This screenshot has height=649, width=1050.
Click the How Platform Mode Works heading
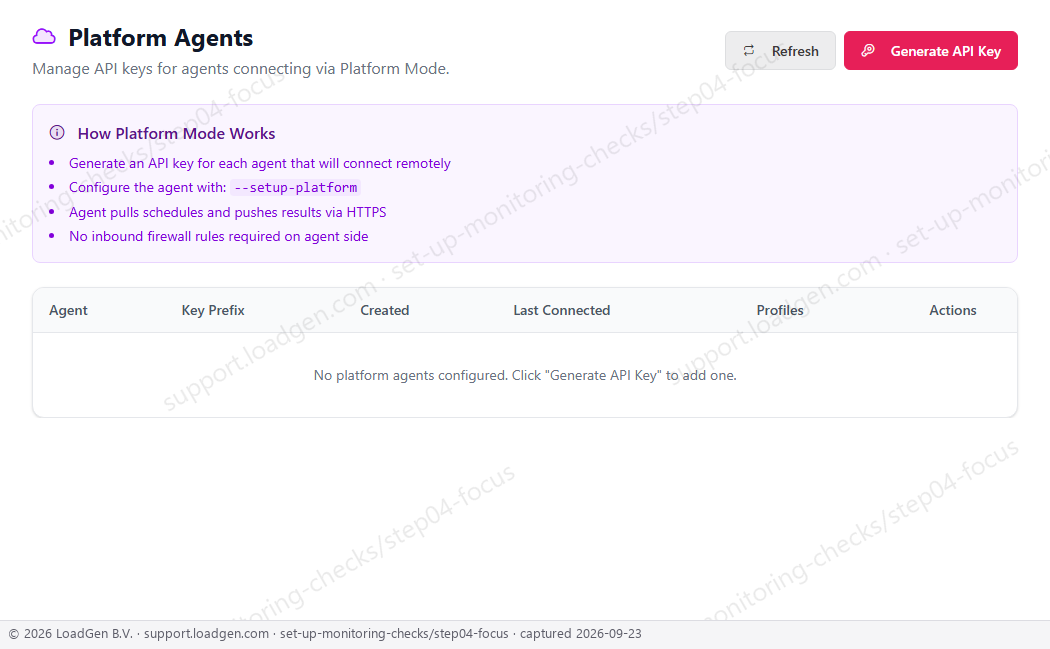(176, 133)
